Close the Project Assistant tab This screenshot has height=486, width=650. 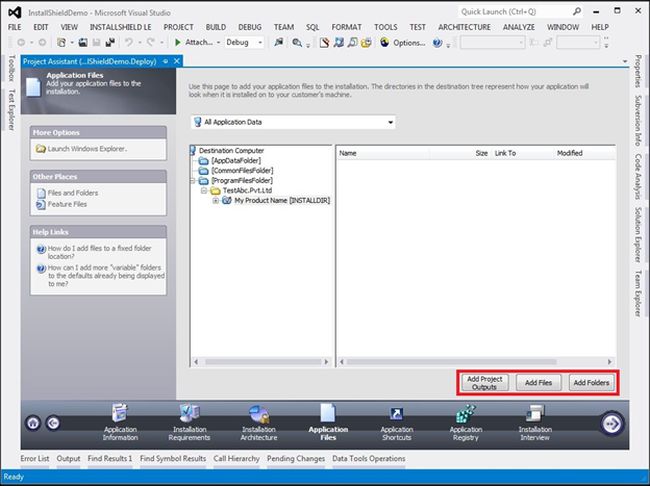point(177,61)
